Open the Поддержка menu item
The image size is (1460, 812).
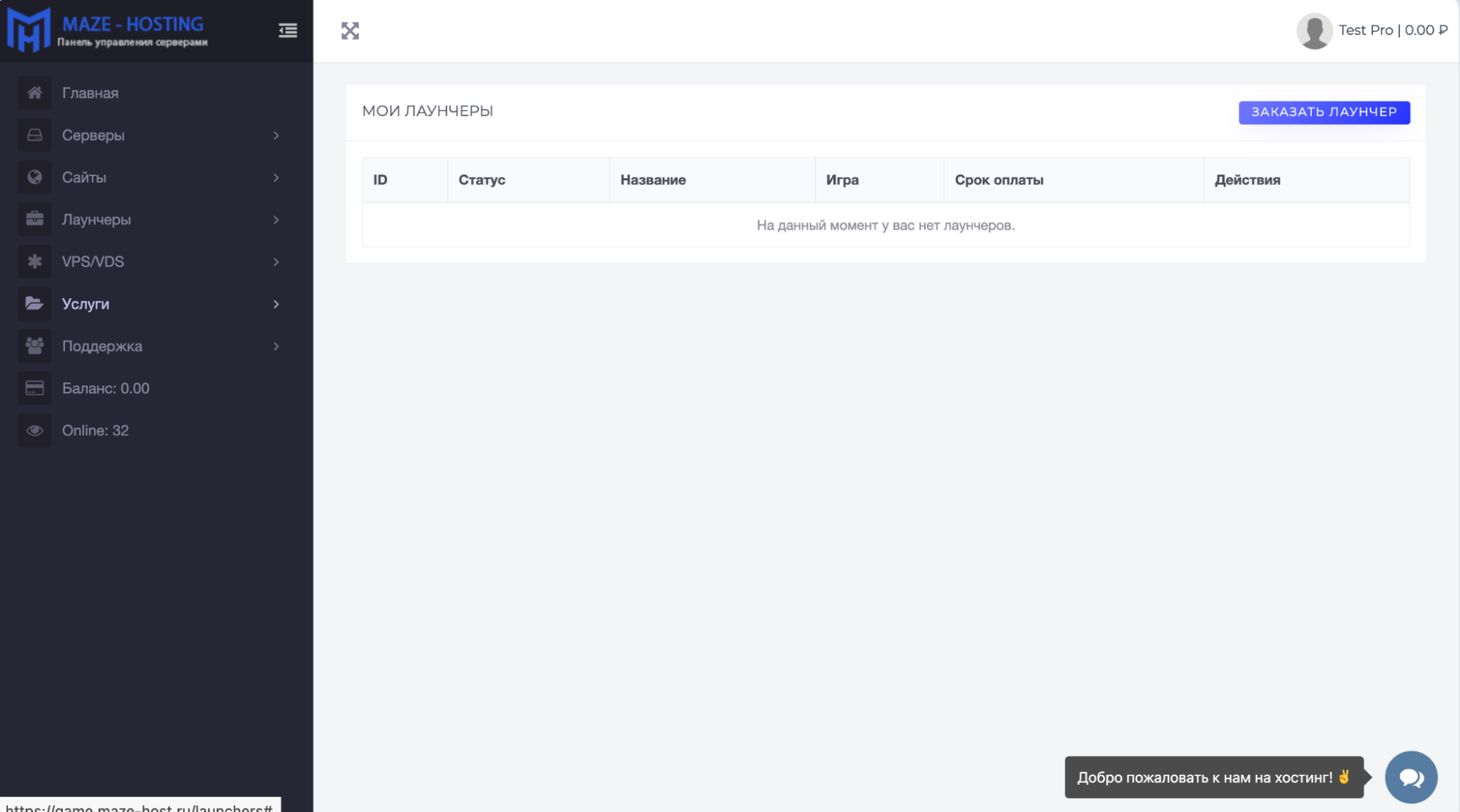(102, 346)
